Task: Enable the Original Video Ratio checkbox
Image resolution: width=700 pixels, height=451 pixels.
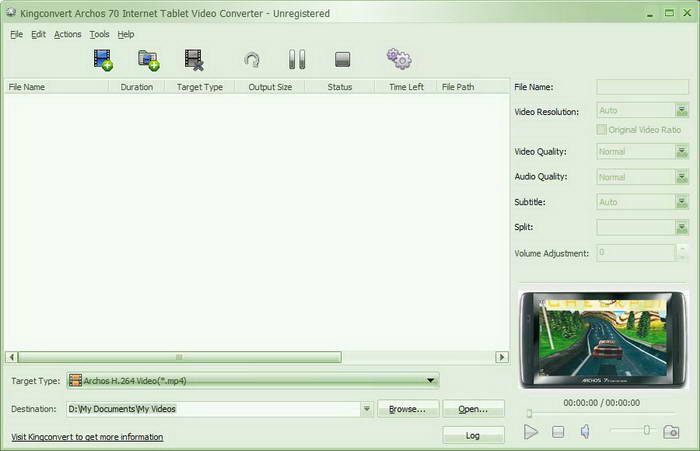Action: coord(601,130)
